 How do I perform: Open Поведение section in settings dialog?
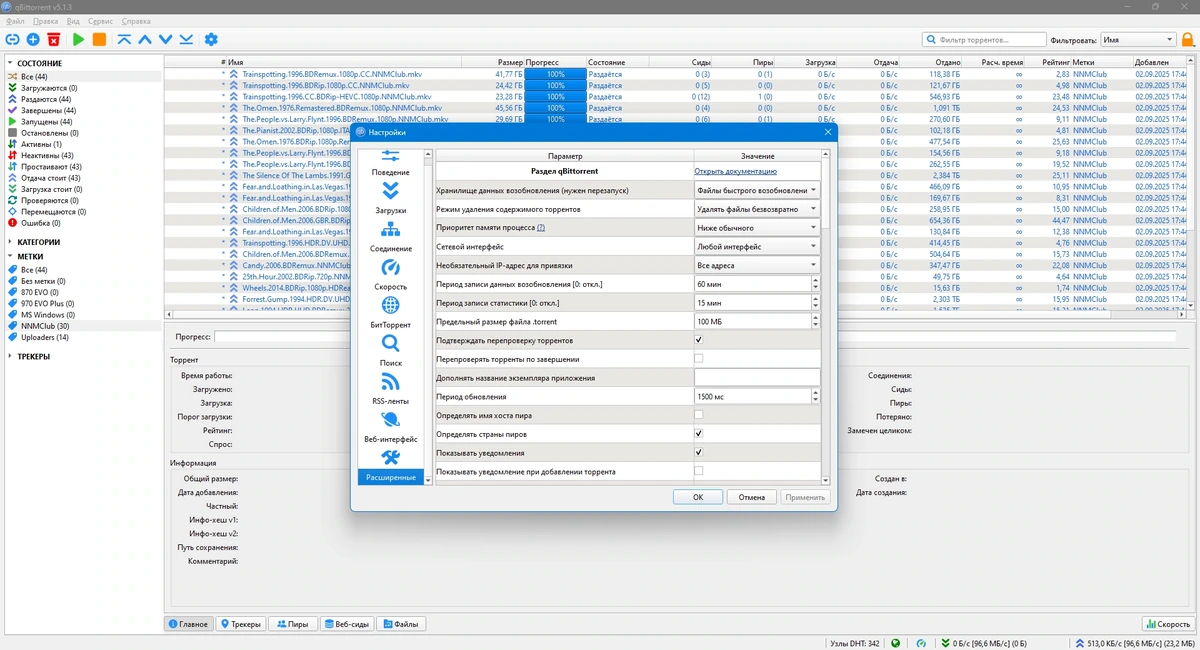coord(390,163)
